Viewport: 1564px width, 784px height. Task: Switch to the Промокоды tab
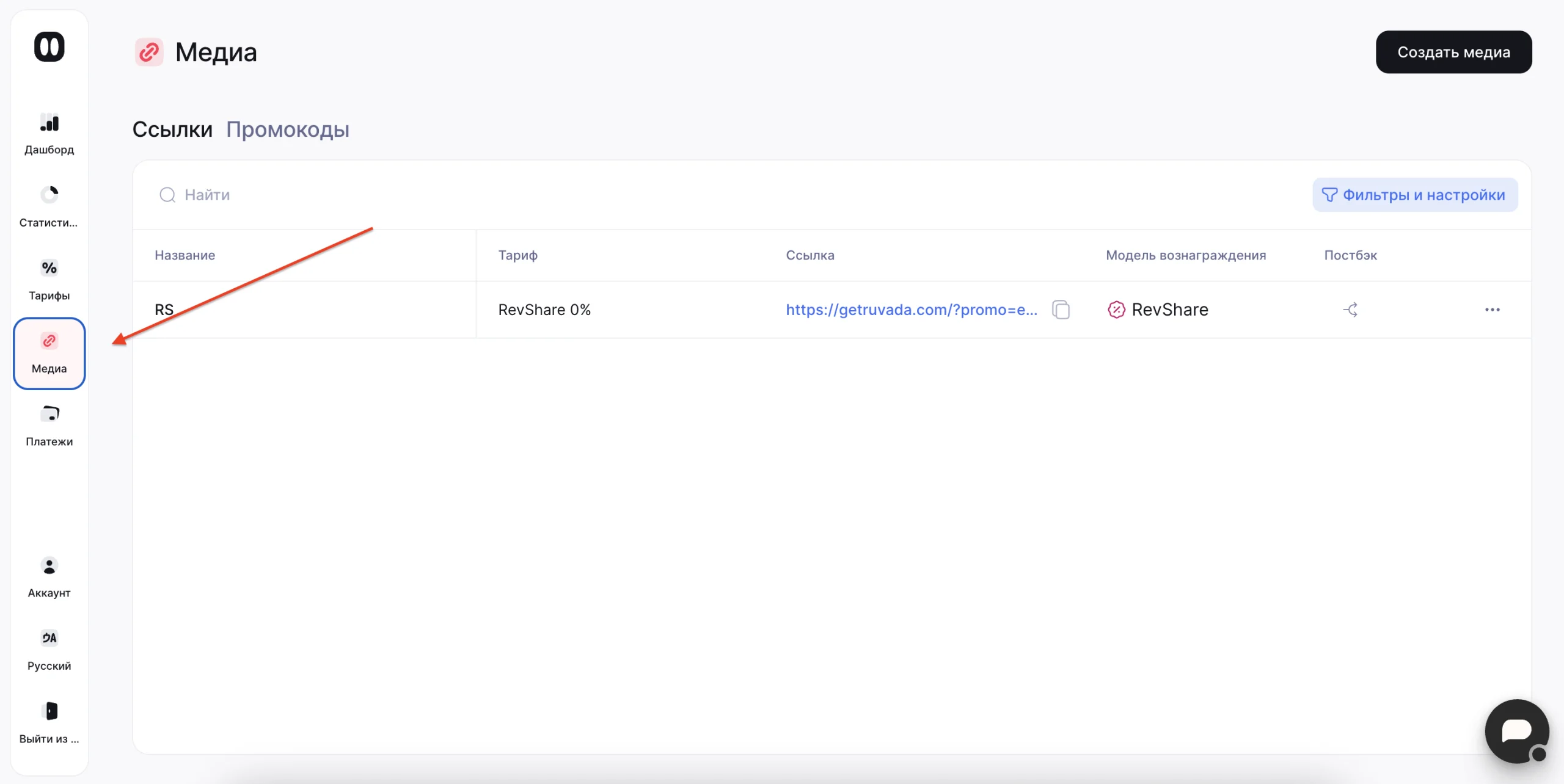click(x=288, y=129)
